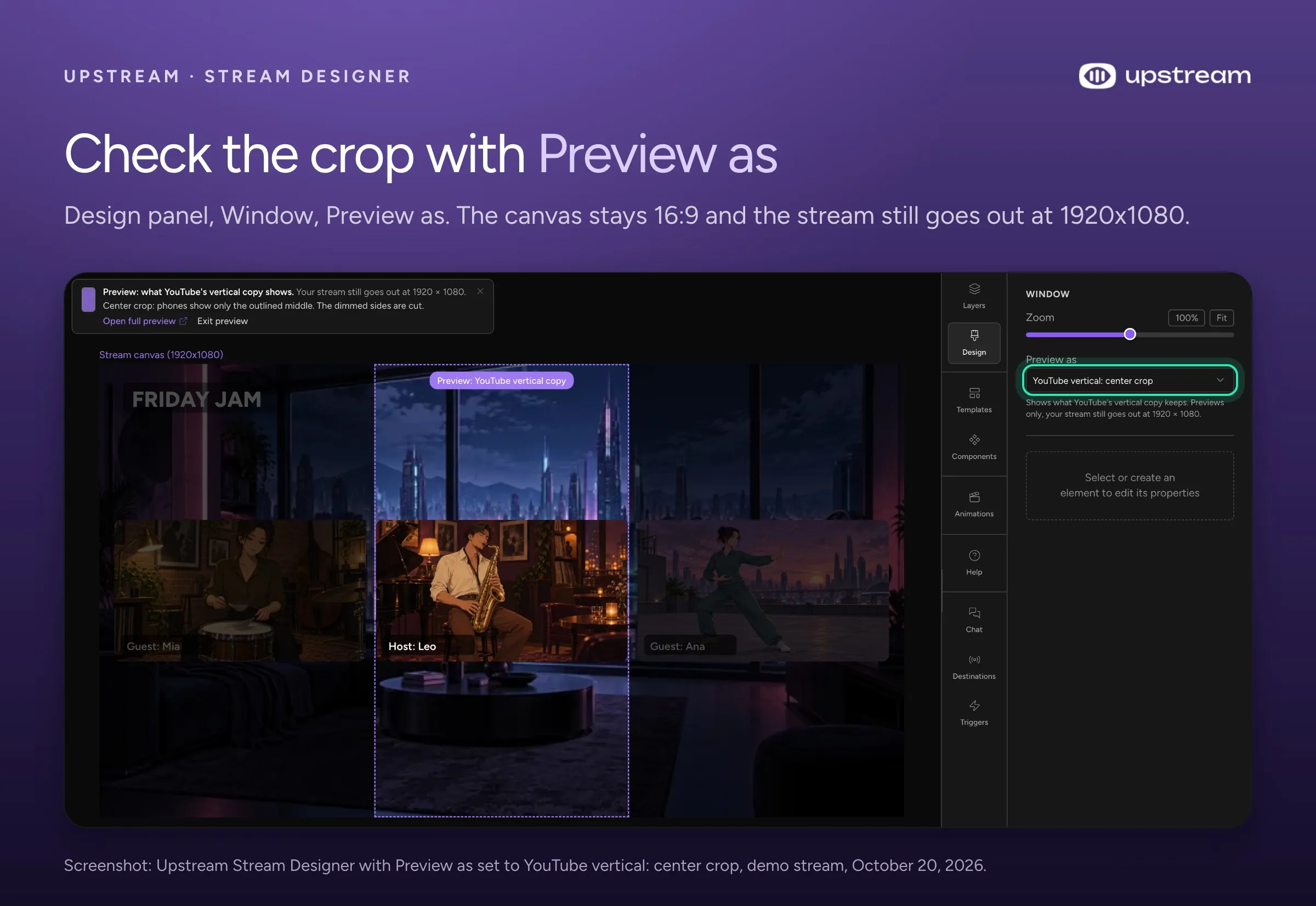
Task: Select the Design panel icon
Action: pyautogui.click(x=974, y=343)
